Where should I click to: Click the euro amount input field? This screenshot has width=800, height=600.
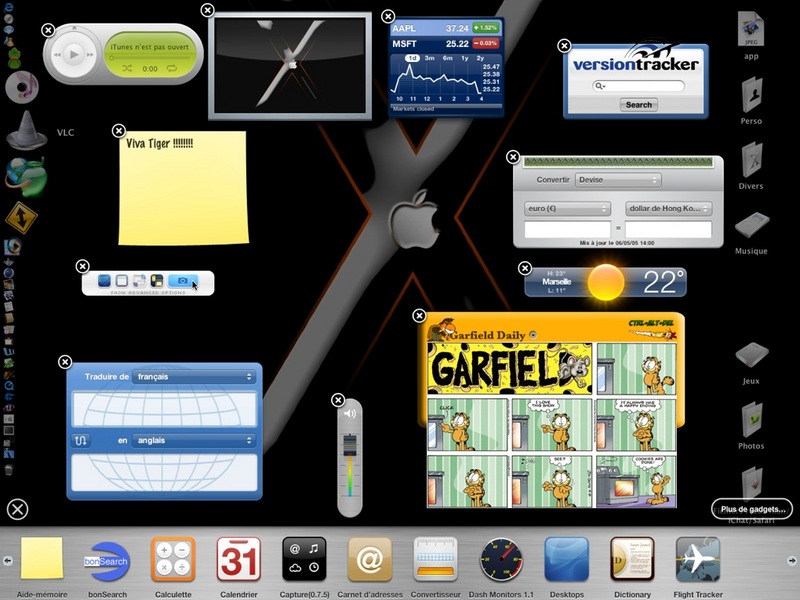[x=567, y=229]
